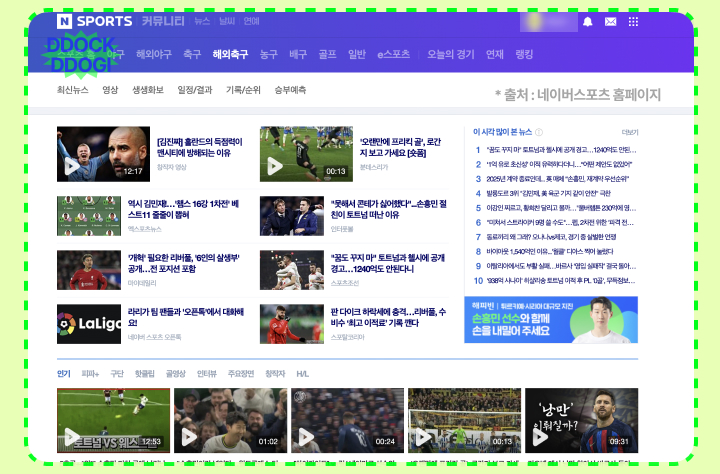Click the Liverpool player article thumbnail

[89, 270]
